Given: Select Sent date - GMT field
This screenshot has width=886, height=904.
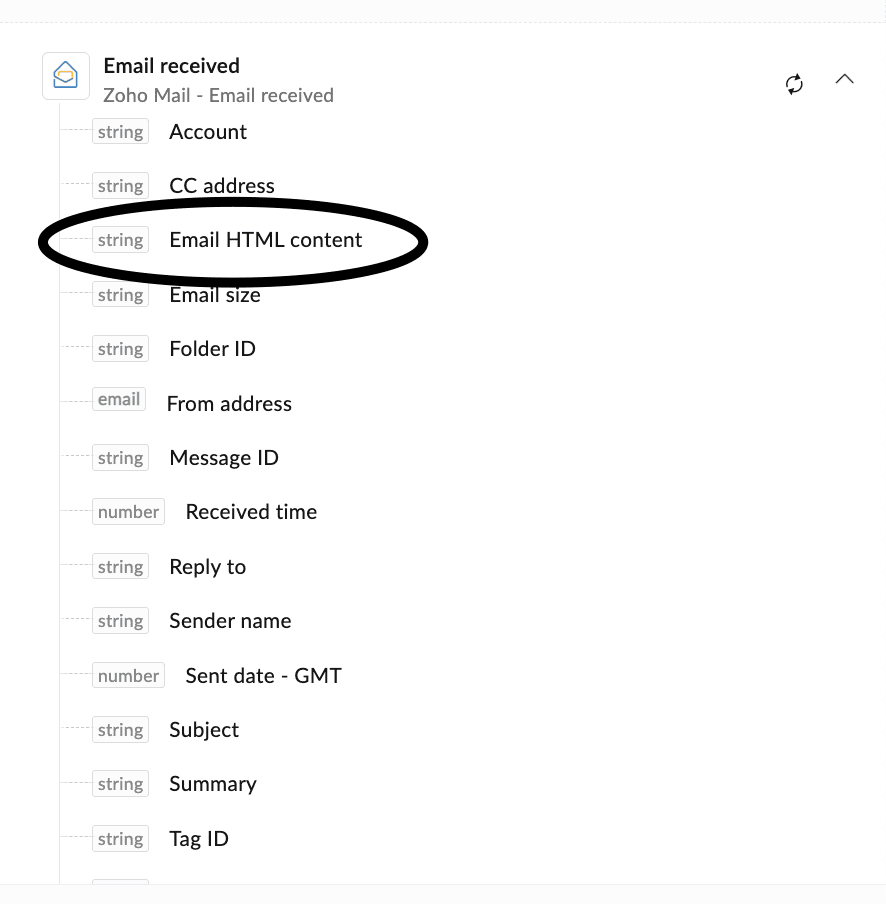Looking at the screenshot, I should (263, 676).
